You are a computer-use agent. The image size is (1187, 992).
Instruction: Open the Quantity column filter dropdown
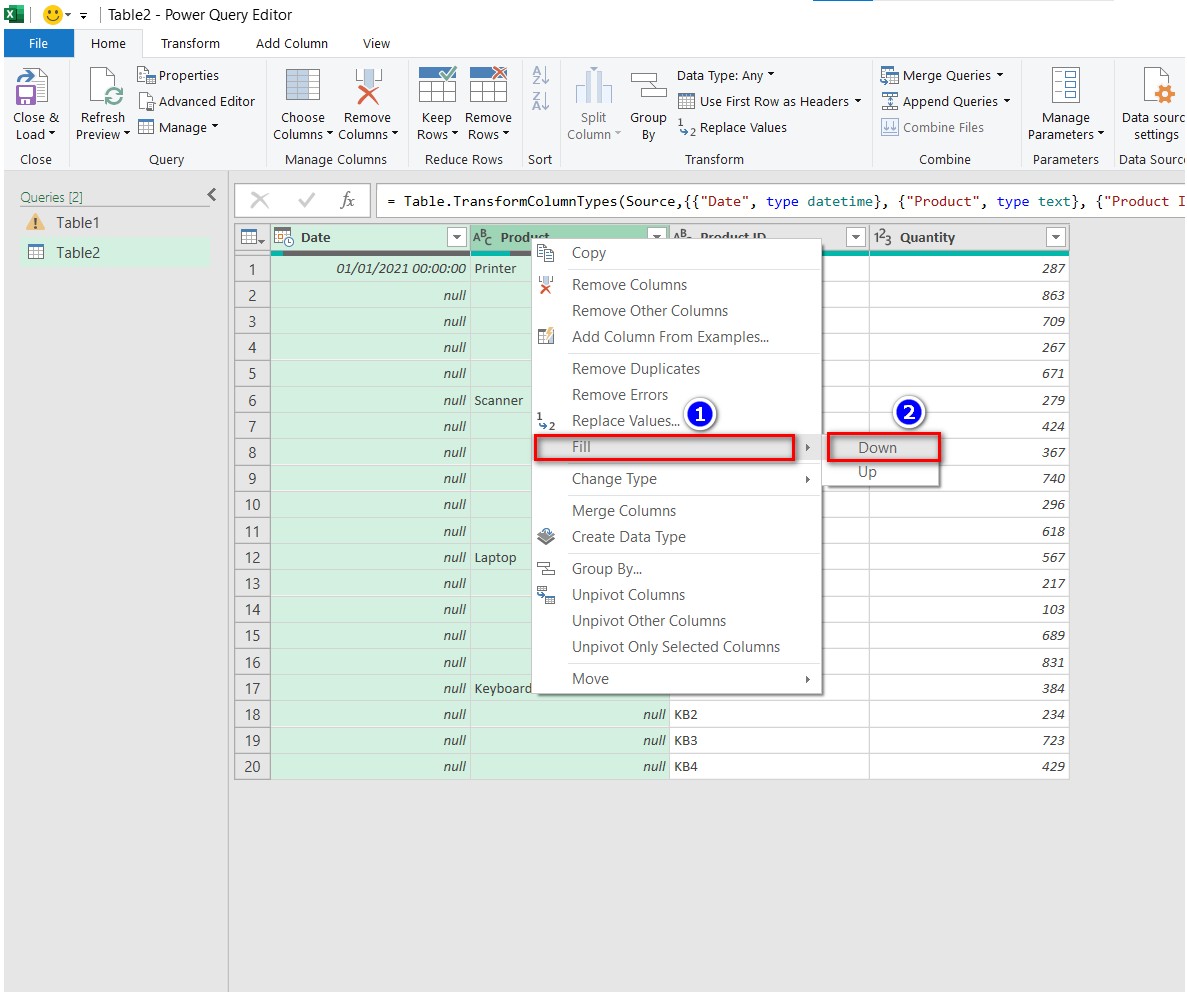[1056, 238]
